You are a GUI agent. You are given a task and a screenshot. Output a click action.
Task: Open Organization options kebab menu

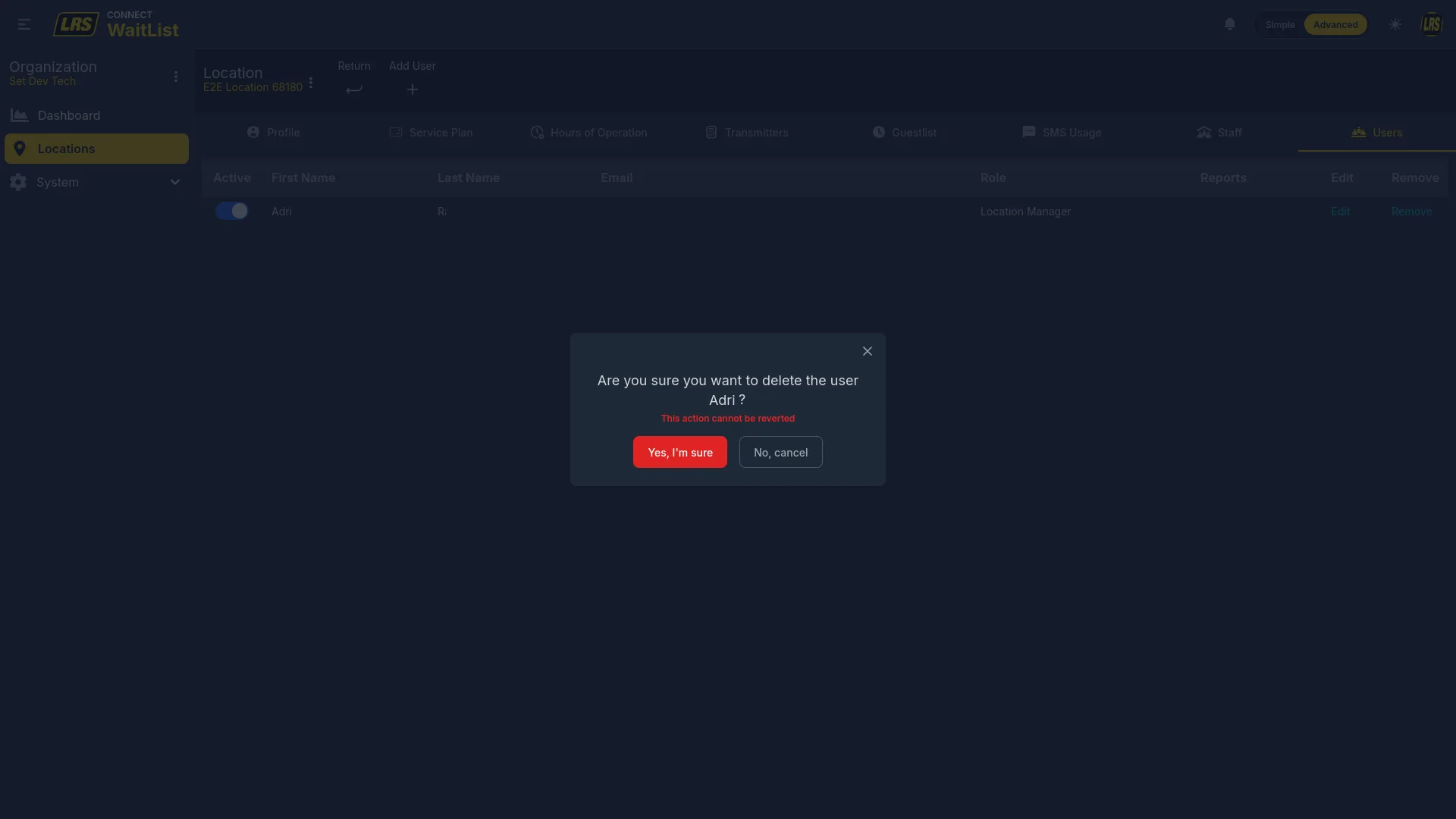pos(176,77)
